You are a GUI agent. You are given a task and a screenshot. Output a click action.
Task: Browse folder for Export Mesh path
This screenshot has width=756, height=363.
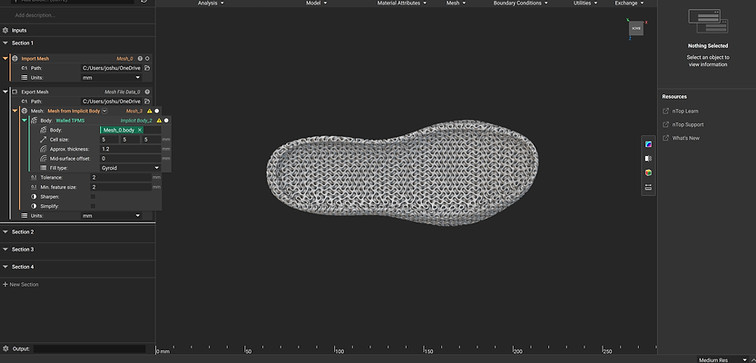(x=148, y=101)
